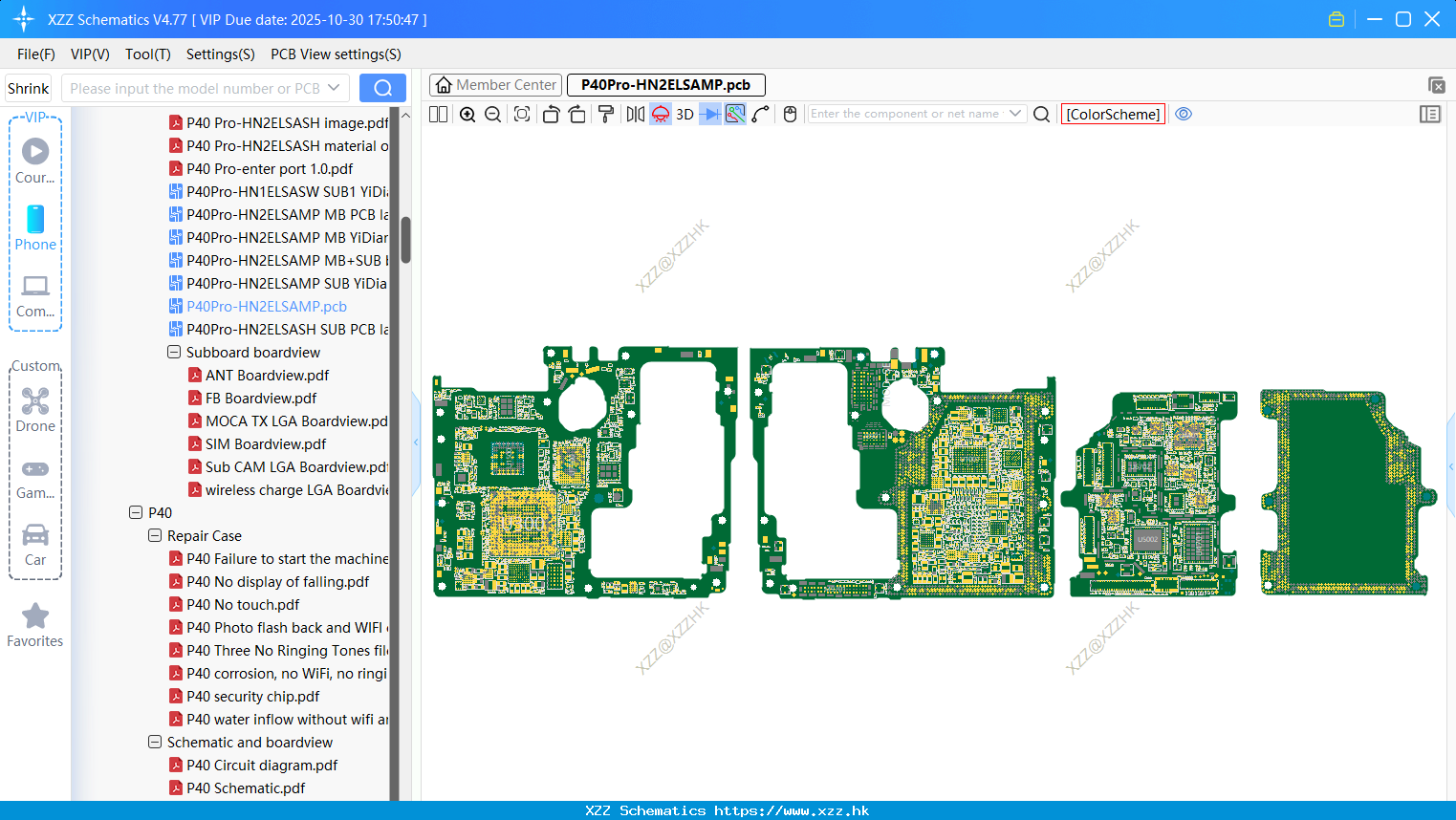Viewport: 1456px width, 820px height.
Task: Toggle the red dome highlight icon
Action: point(661,114)
